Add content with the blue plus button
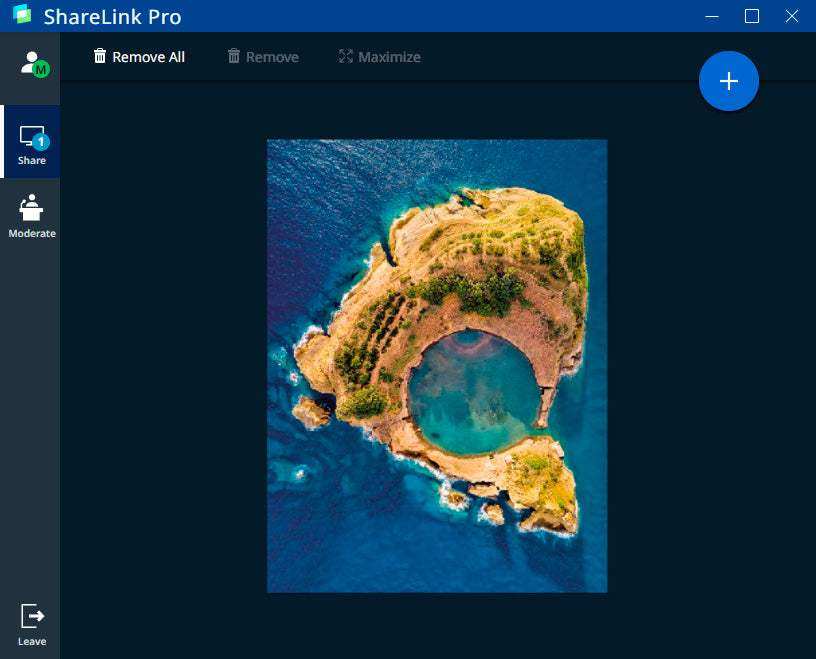The image size is (816, 659). [x=729, y=81]
